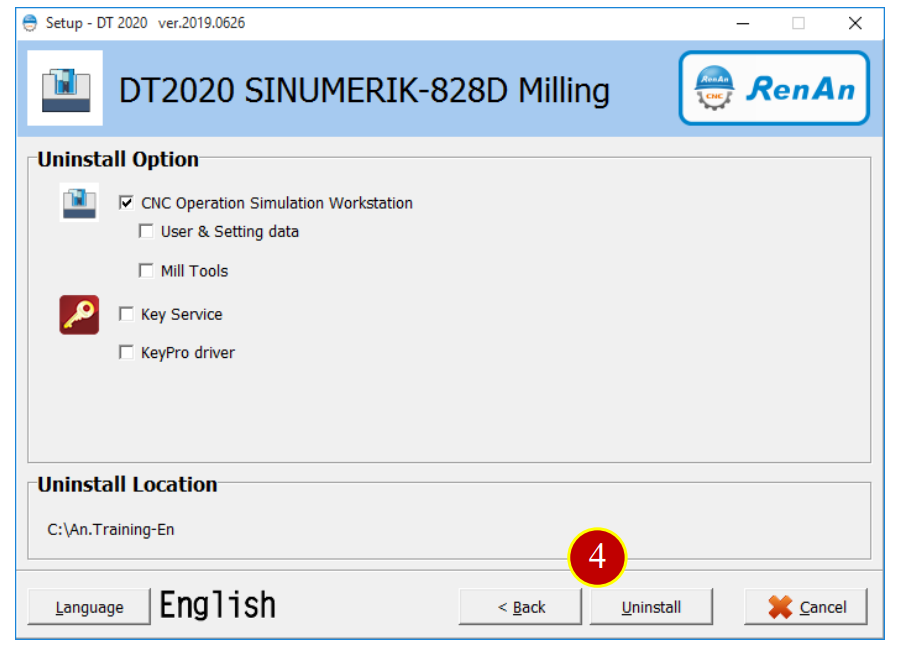Image resolution: width=900 pixels, height=648 pixels.
Task: Click the milling machine icon in the header
Action: point(65,88)
